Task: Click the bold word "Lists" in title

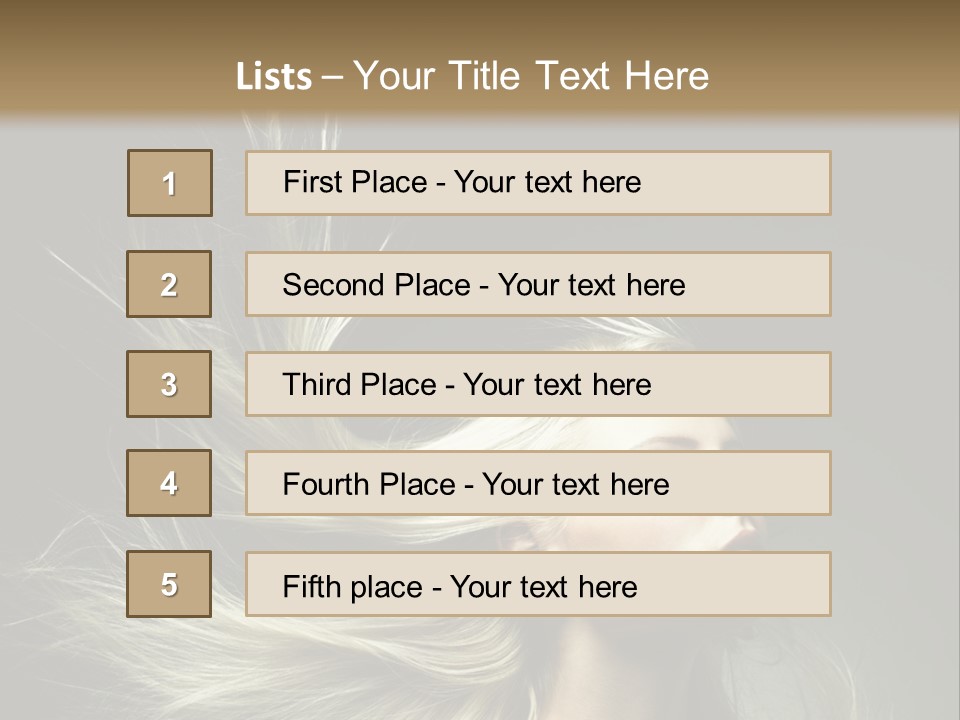Action: [274, 77]
